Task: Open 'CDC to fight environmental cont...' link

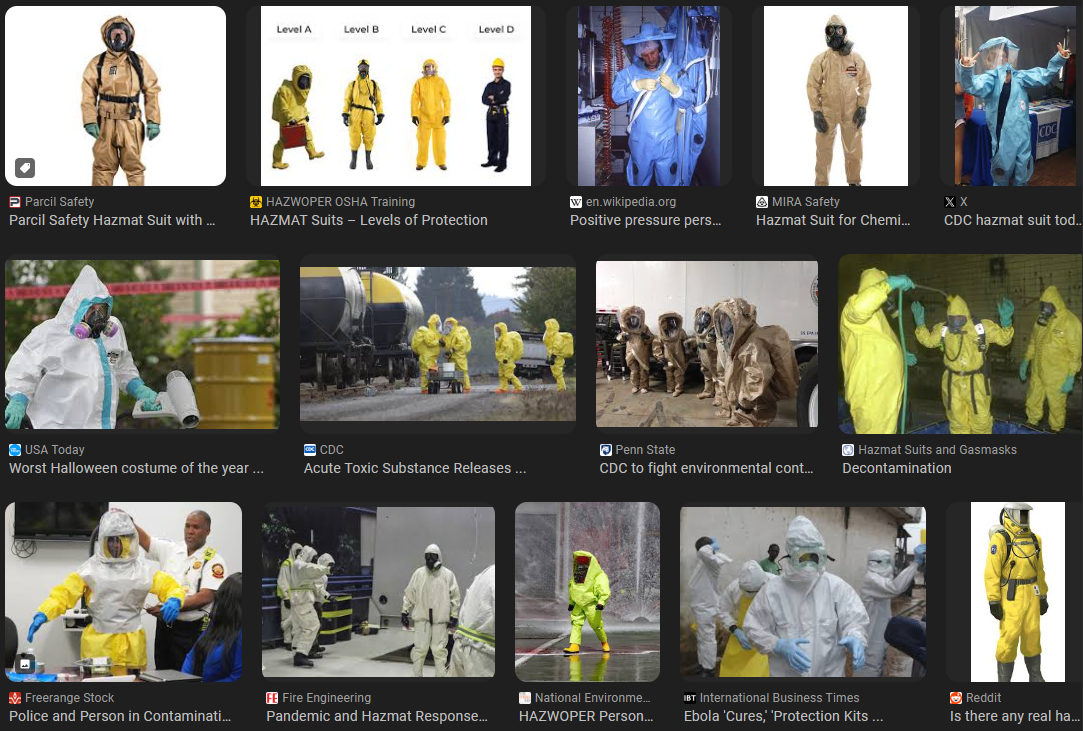Action: [x=707, y=468]
